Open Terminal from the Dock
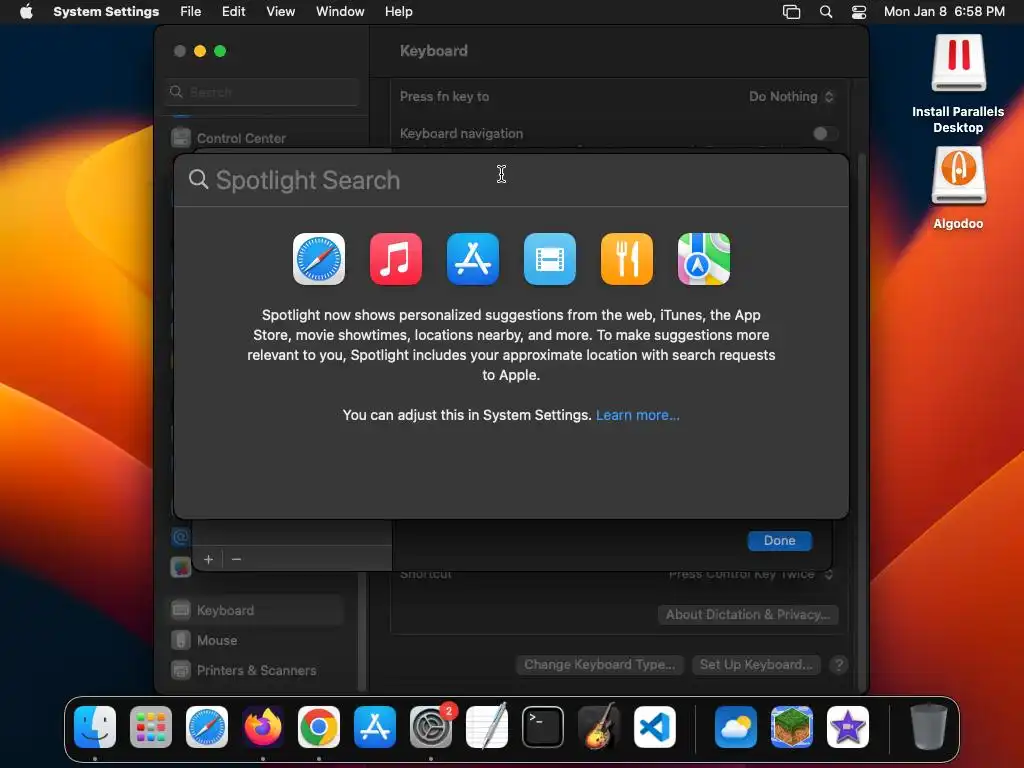The image size is (1024, 768). [543, 727]
